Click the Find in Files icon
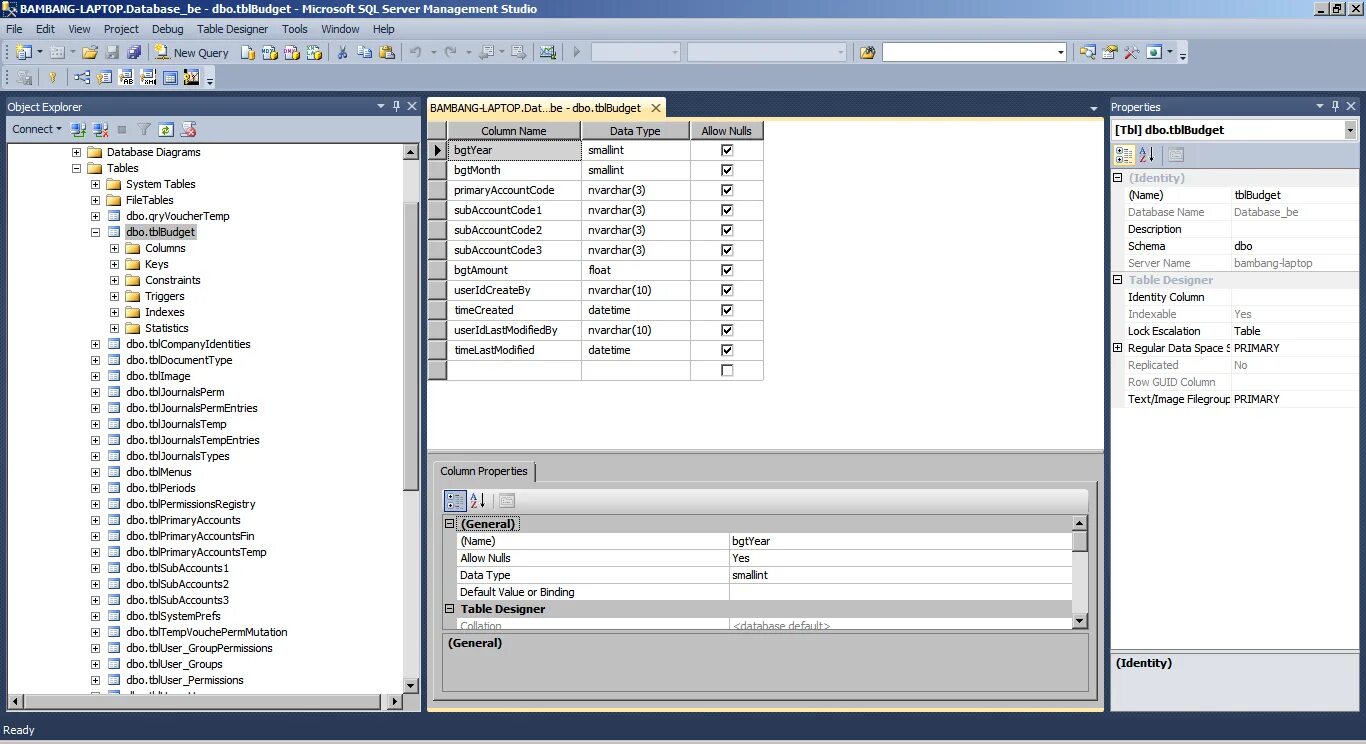This screenshot has height=744, width=1366. point(867,52)
